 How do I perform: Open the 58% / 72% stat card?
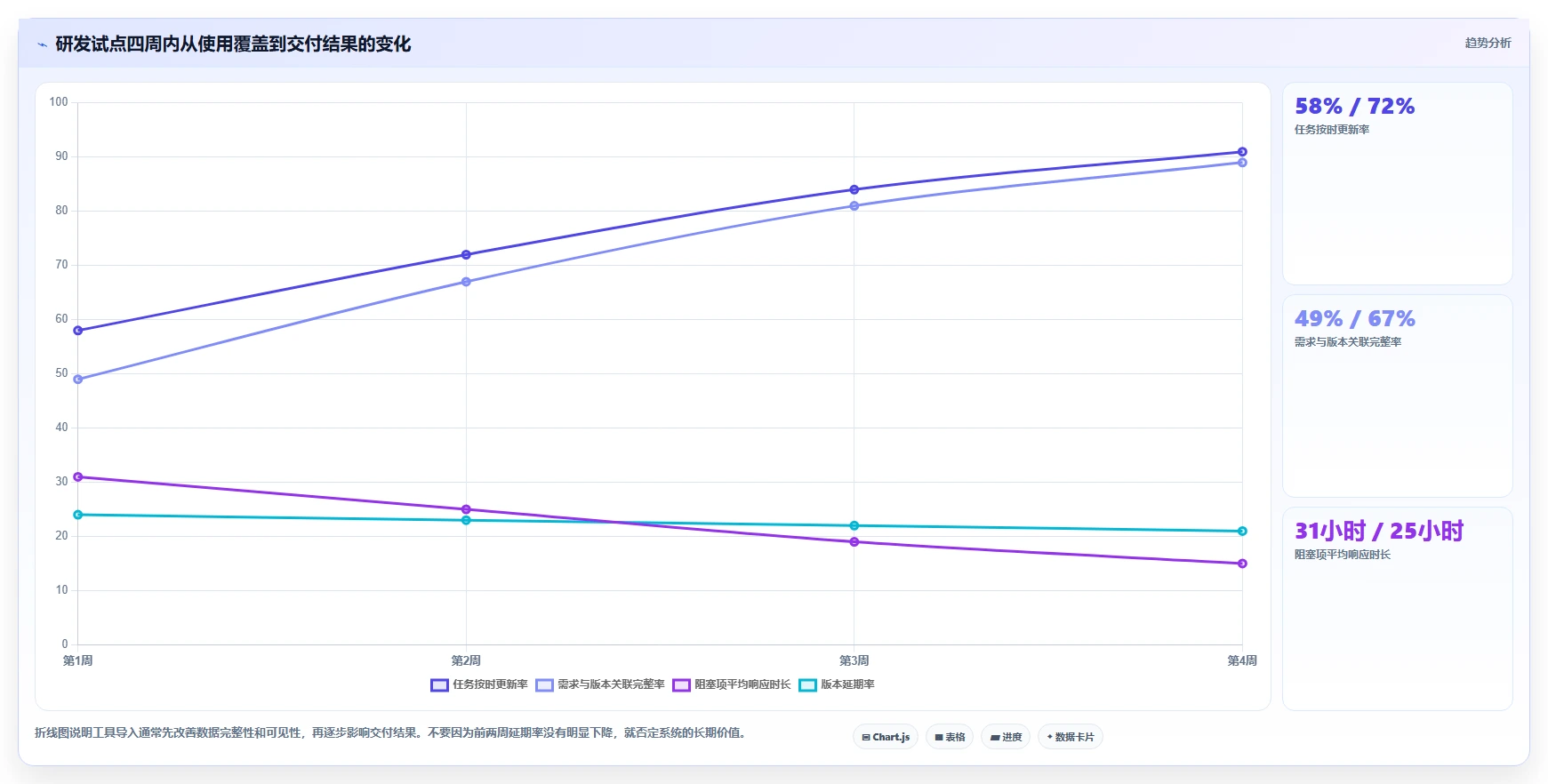1398,184
